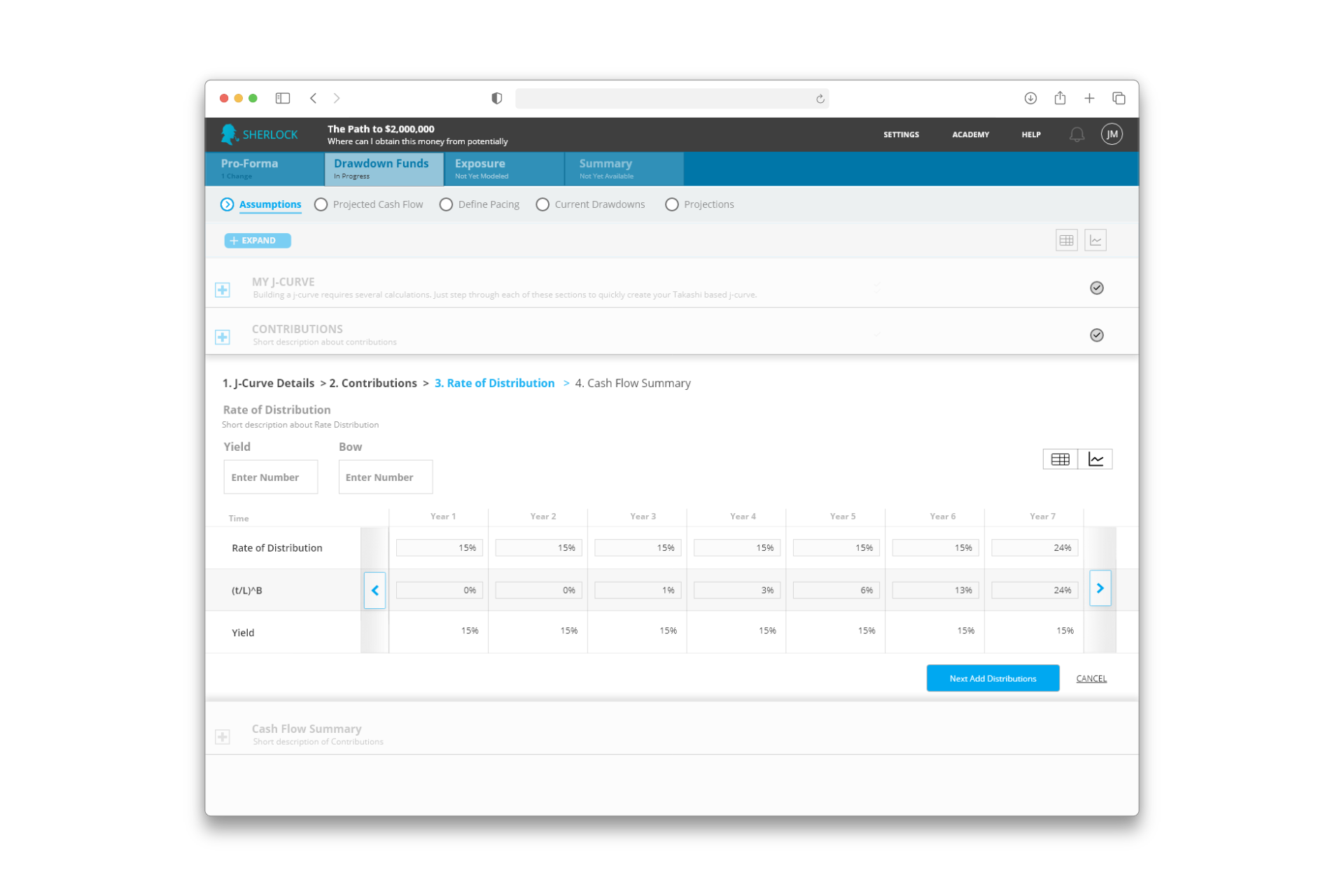The image size is (1344, 896).
Task: Open the Summary tab
Action: tap(624, 169)
